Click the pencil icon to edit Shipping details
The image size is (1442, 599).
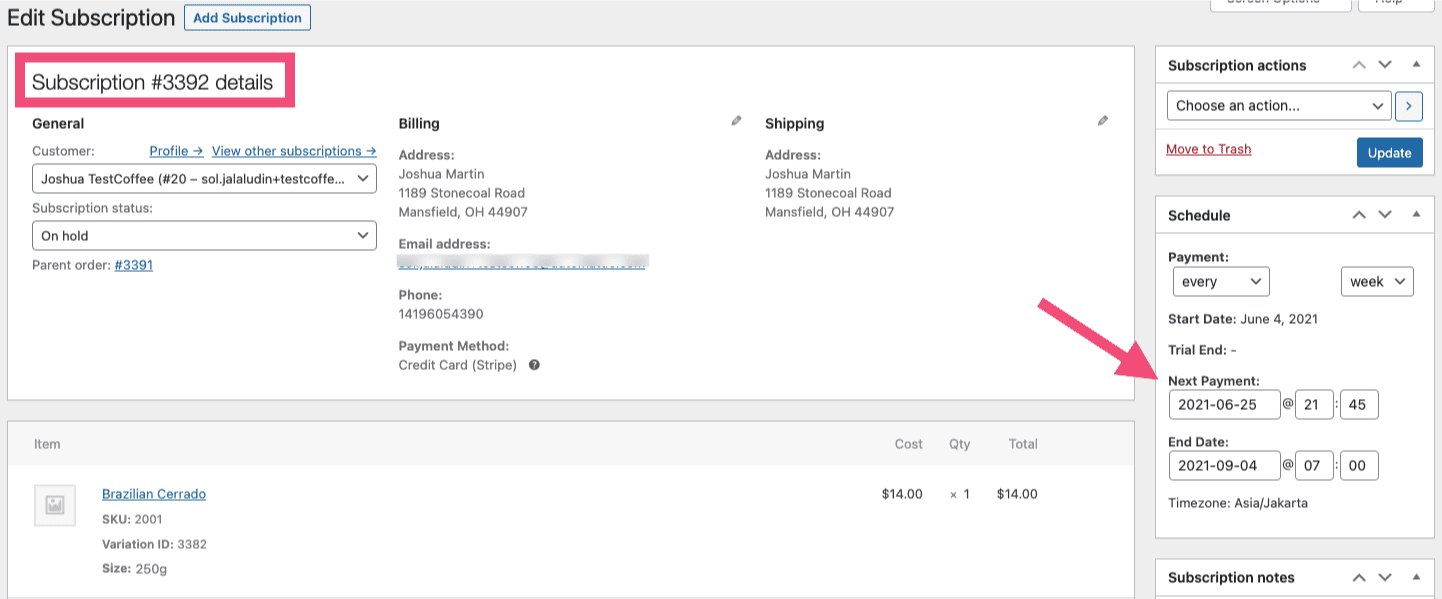[1102, 120]
